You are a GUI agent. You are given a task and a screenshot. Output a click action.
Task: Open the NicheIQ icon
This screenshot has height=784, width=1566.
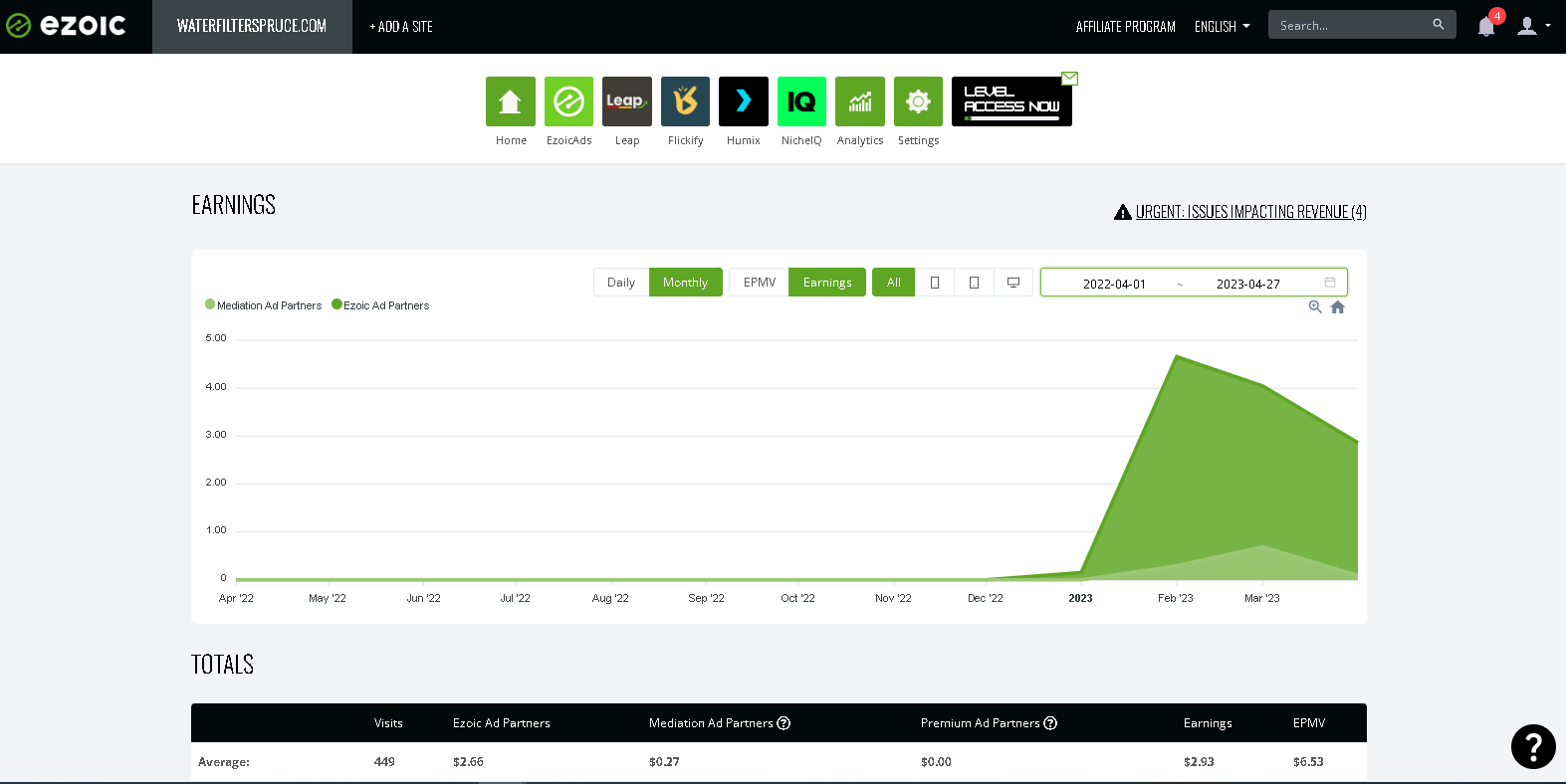[801, 101]
